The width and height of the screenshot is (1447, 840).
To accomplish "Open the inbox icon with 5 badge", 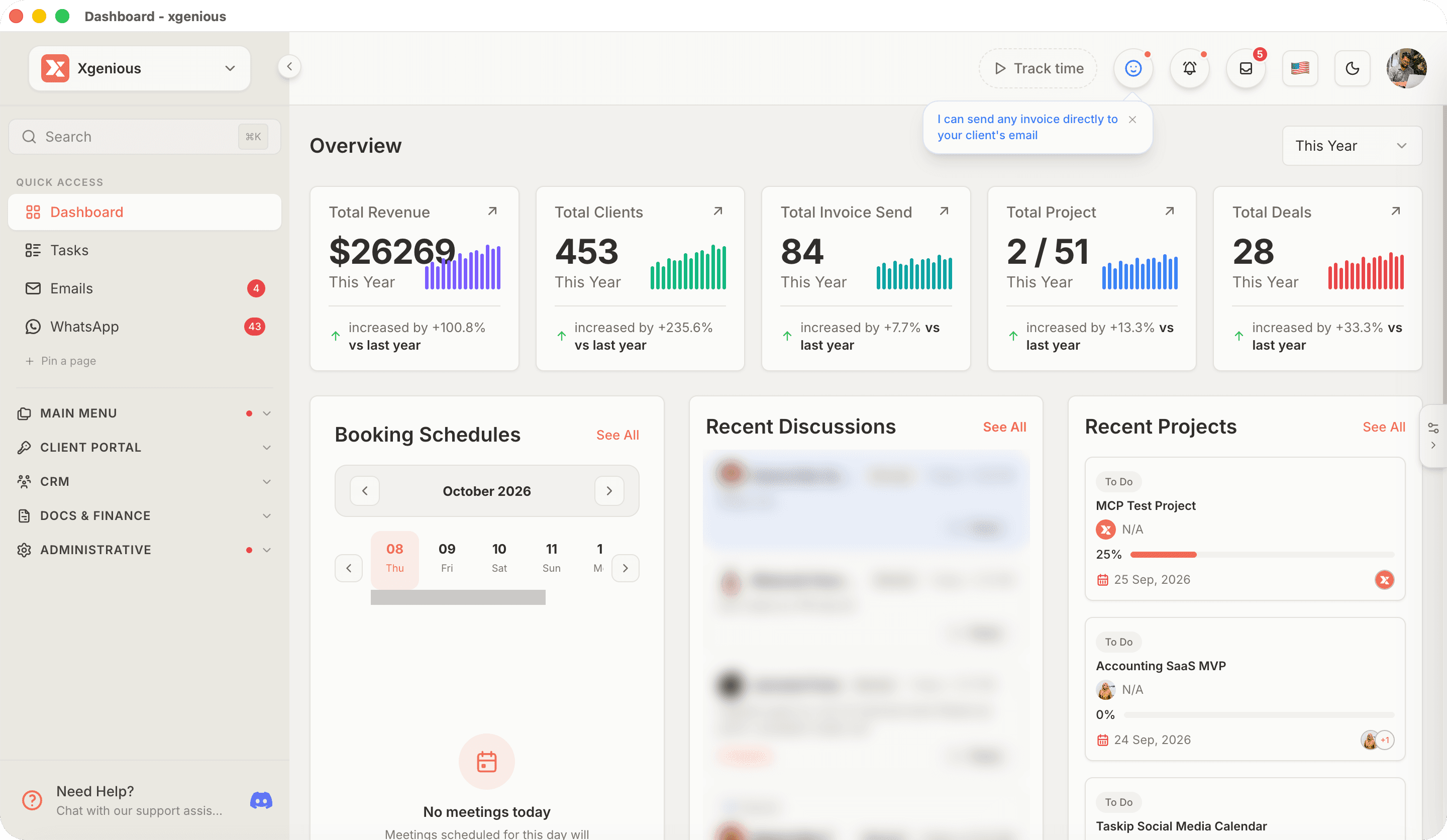I will (1246, 68).
